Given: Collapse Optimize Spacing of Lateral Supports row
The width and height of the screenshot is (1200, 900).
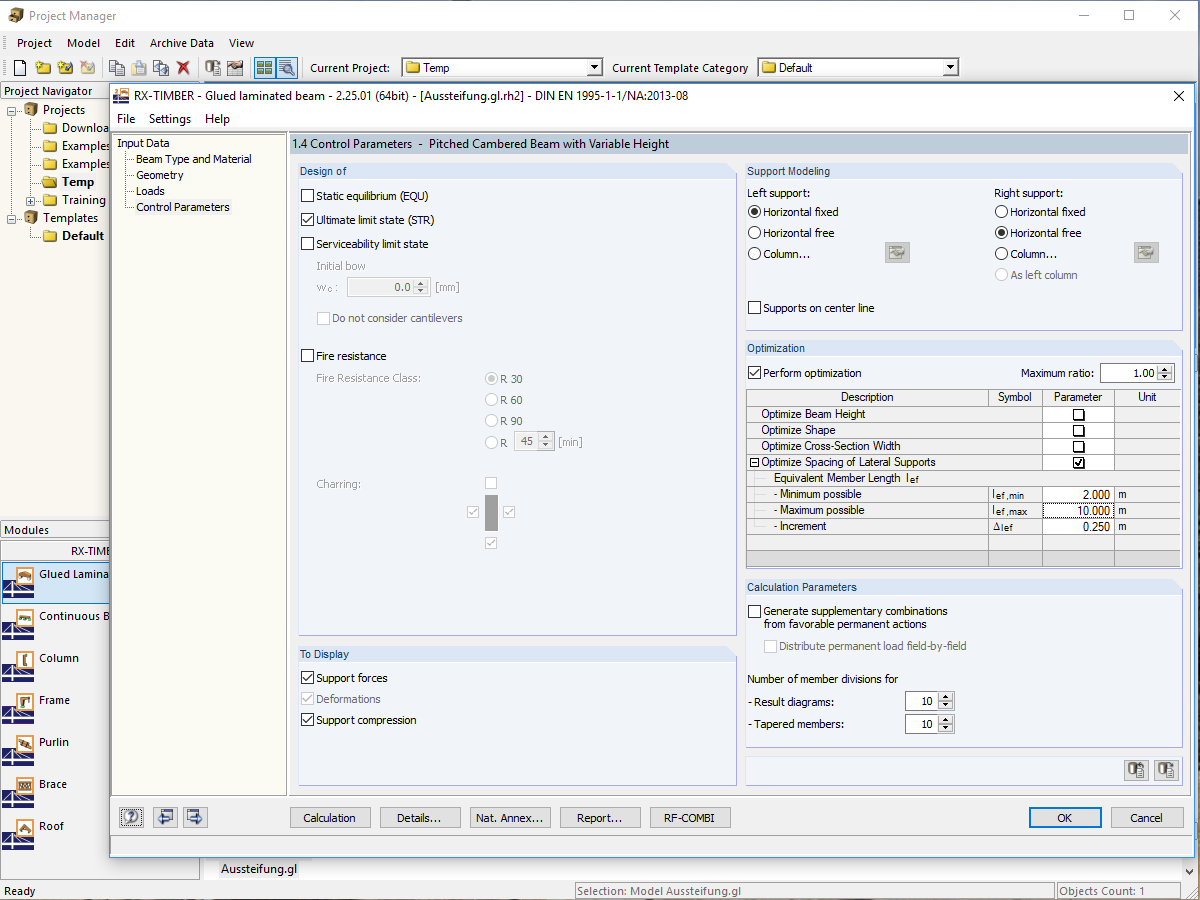Looking at the screenshot, I should click(755, 462).
